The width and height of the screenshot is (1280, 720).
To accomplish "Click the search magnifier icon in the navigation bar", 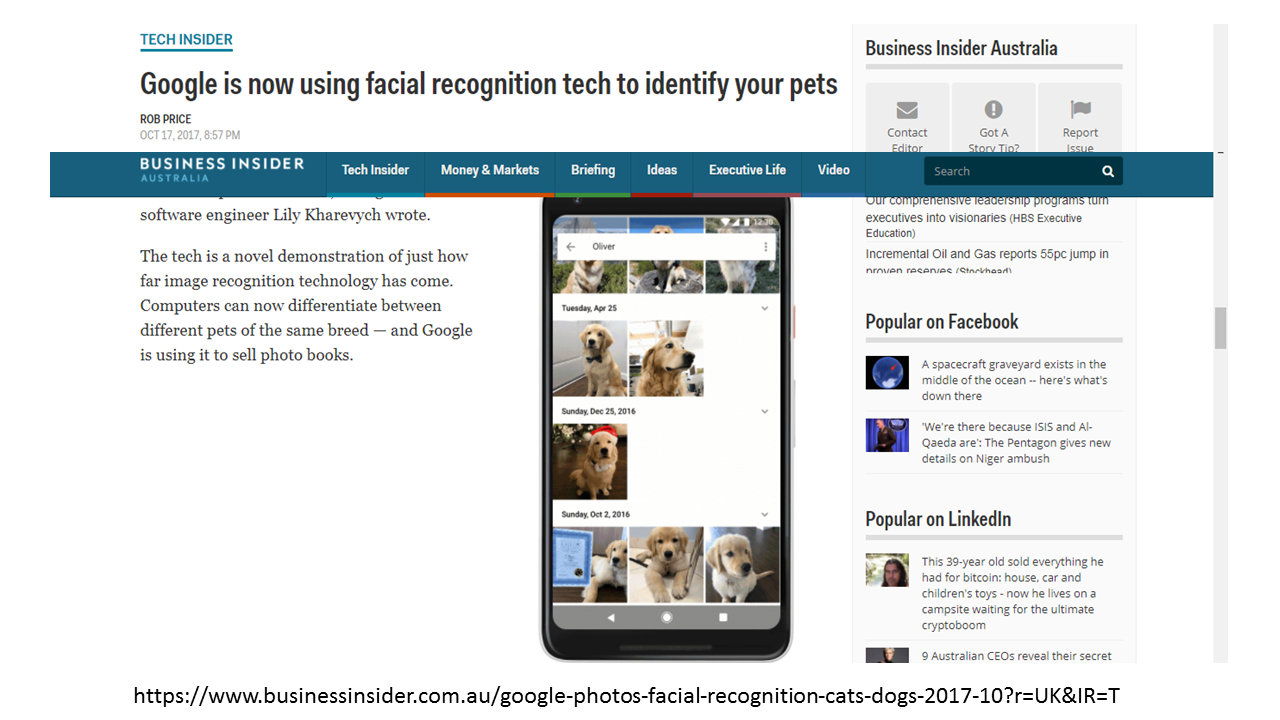I will [1108, 171].
